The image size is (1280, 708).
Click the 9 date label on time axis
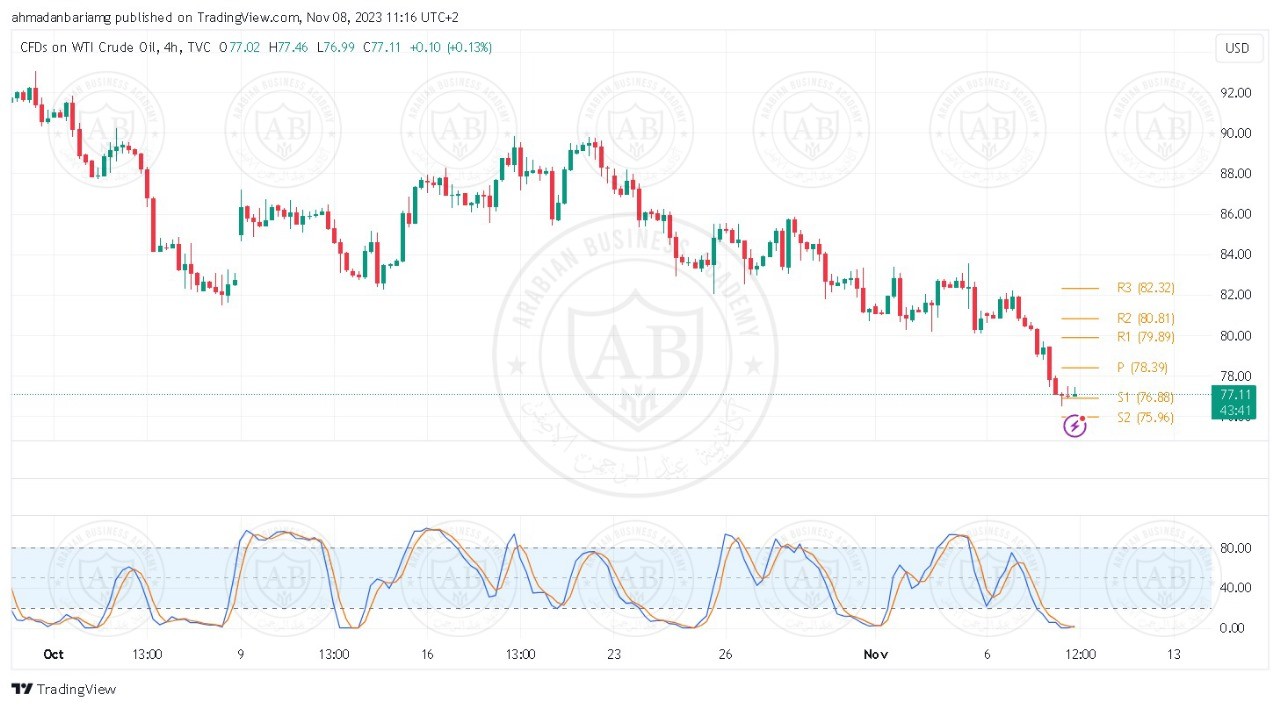click(240, 654)
